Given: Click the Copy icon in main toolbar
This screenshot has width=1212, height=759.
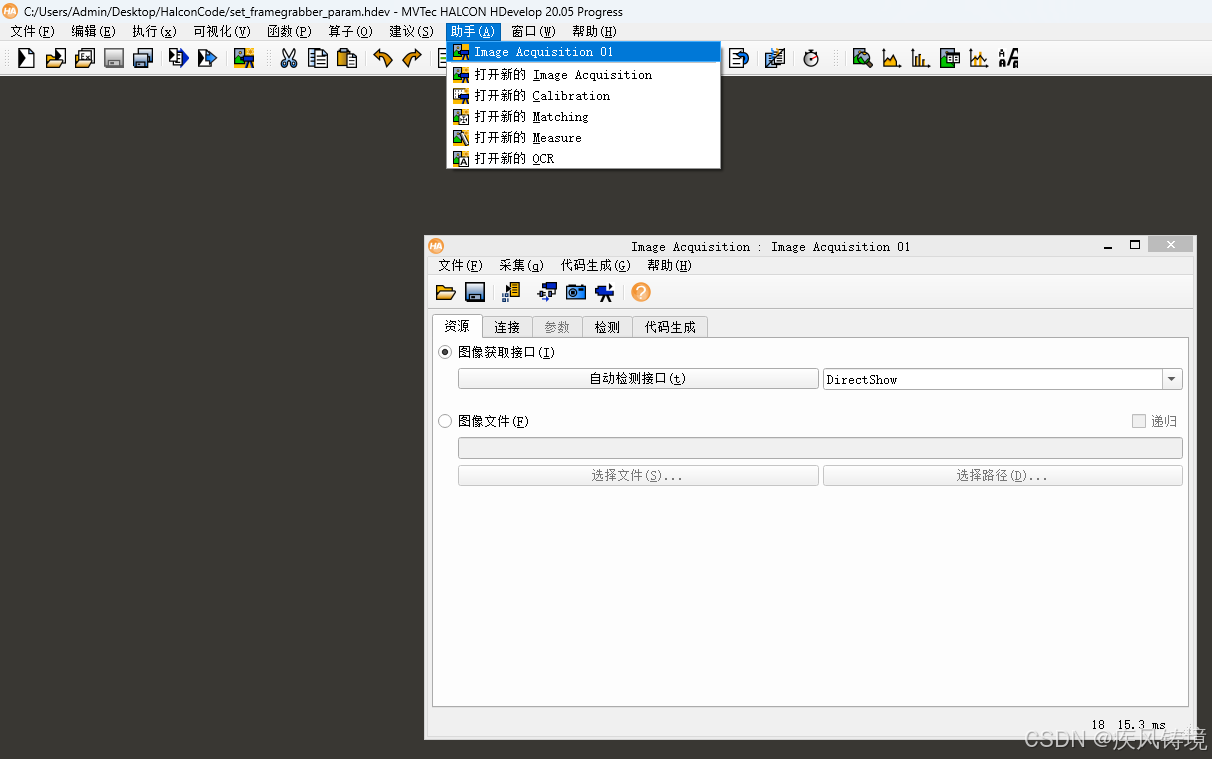Looking at the screenshot, I should [318, 58].
